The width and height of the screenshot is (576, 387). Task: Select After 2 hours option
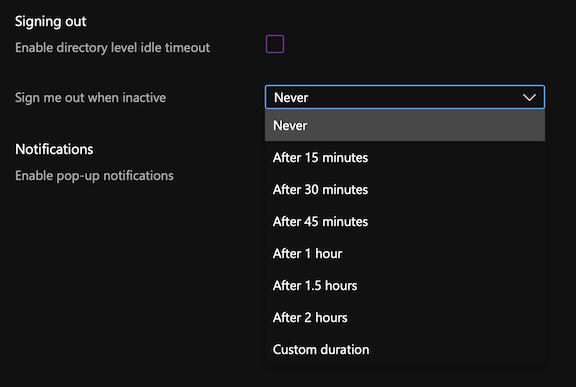(405, 317)
